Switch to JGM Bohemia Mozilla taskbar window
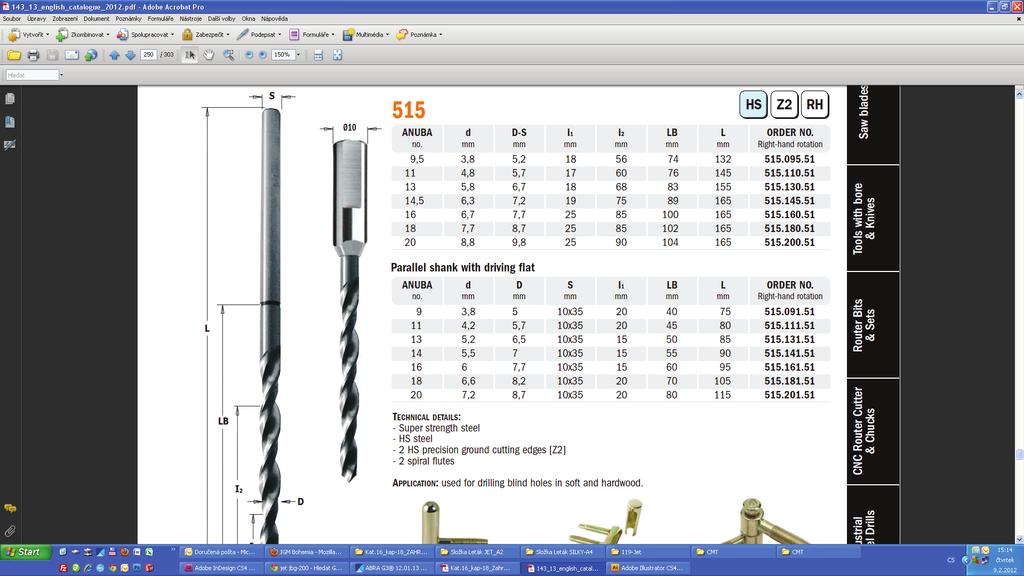1024x576 pixels. (x=306, y=552)
